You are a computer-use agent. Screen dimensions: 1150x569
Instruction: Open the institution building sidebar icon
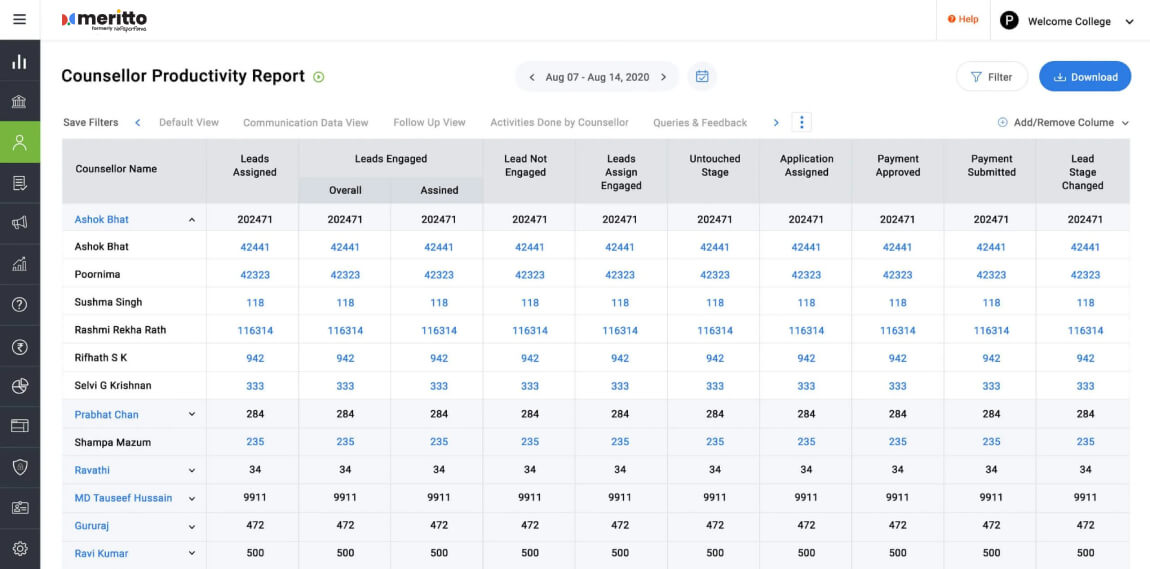pos(20,102)
